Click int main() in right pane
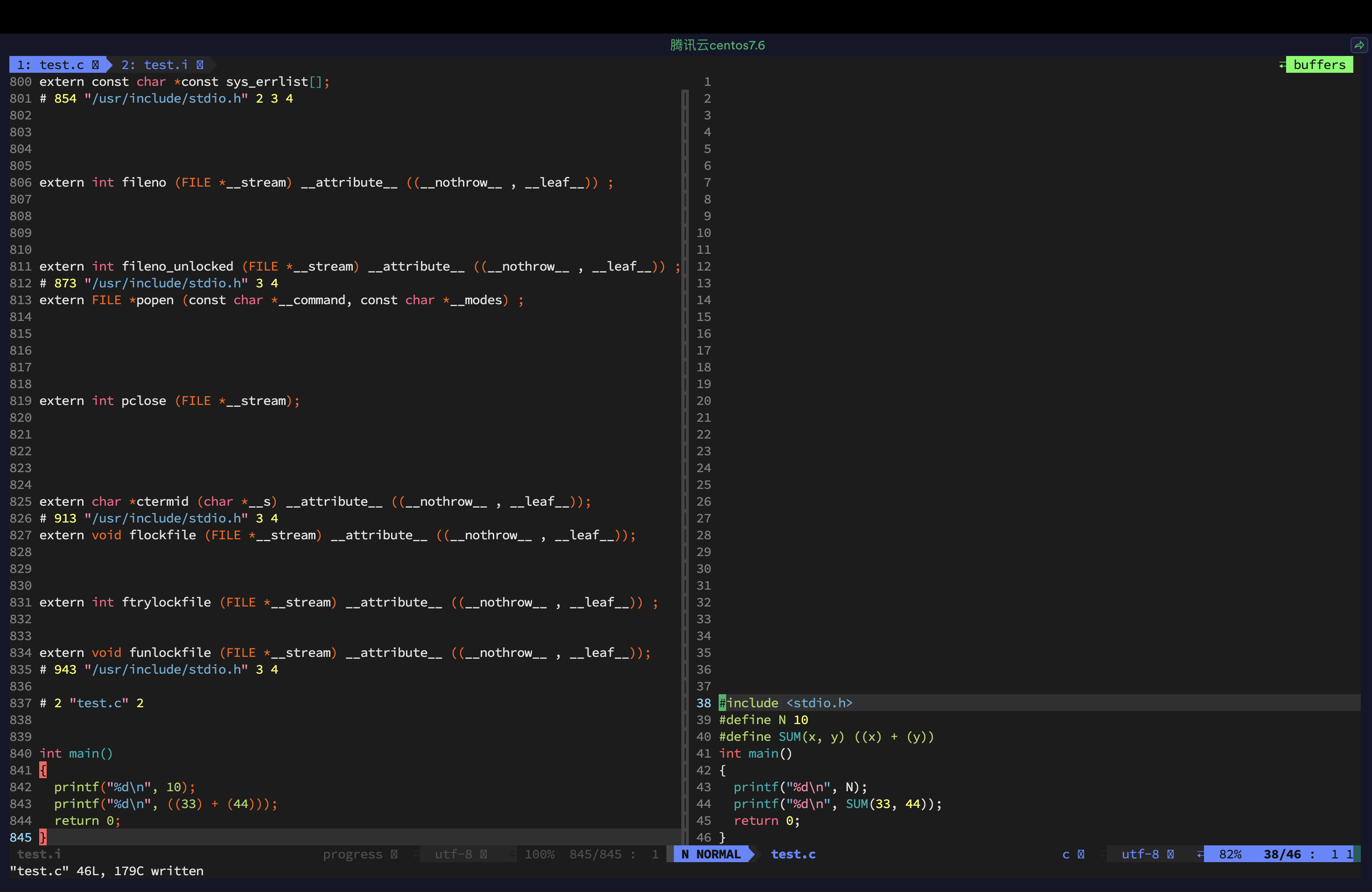 point(755,753)
